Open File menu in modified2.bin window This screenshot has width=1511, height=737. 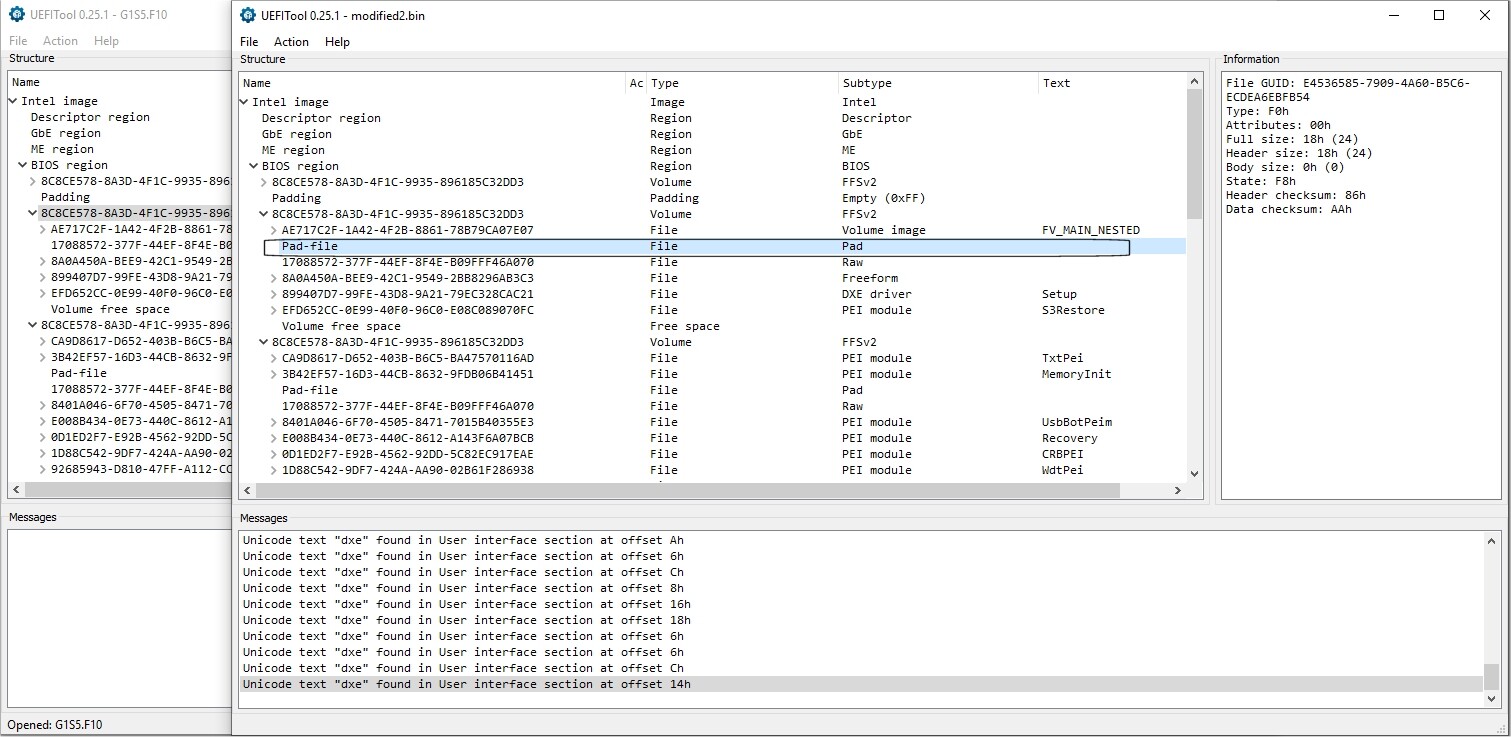click(249, 42)
